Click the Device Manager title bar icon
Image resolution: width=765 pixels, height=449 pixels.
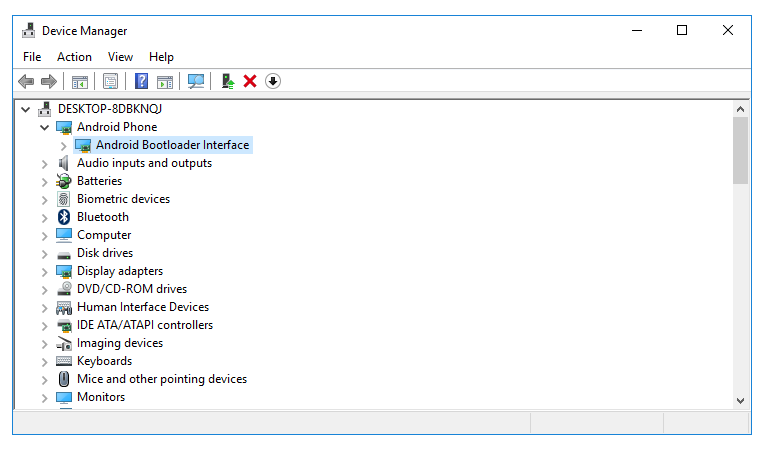click(x=29, y=30)
